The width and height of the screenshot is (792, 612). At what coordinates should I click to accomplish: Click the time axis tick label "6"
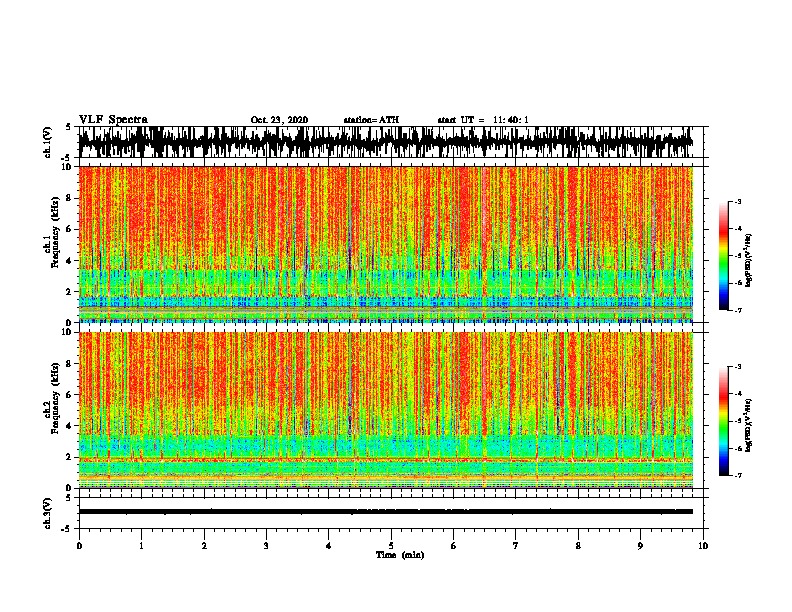[x=454, y=546]
